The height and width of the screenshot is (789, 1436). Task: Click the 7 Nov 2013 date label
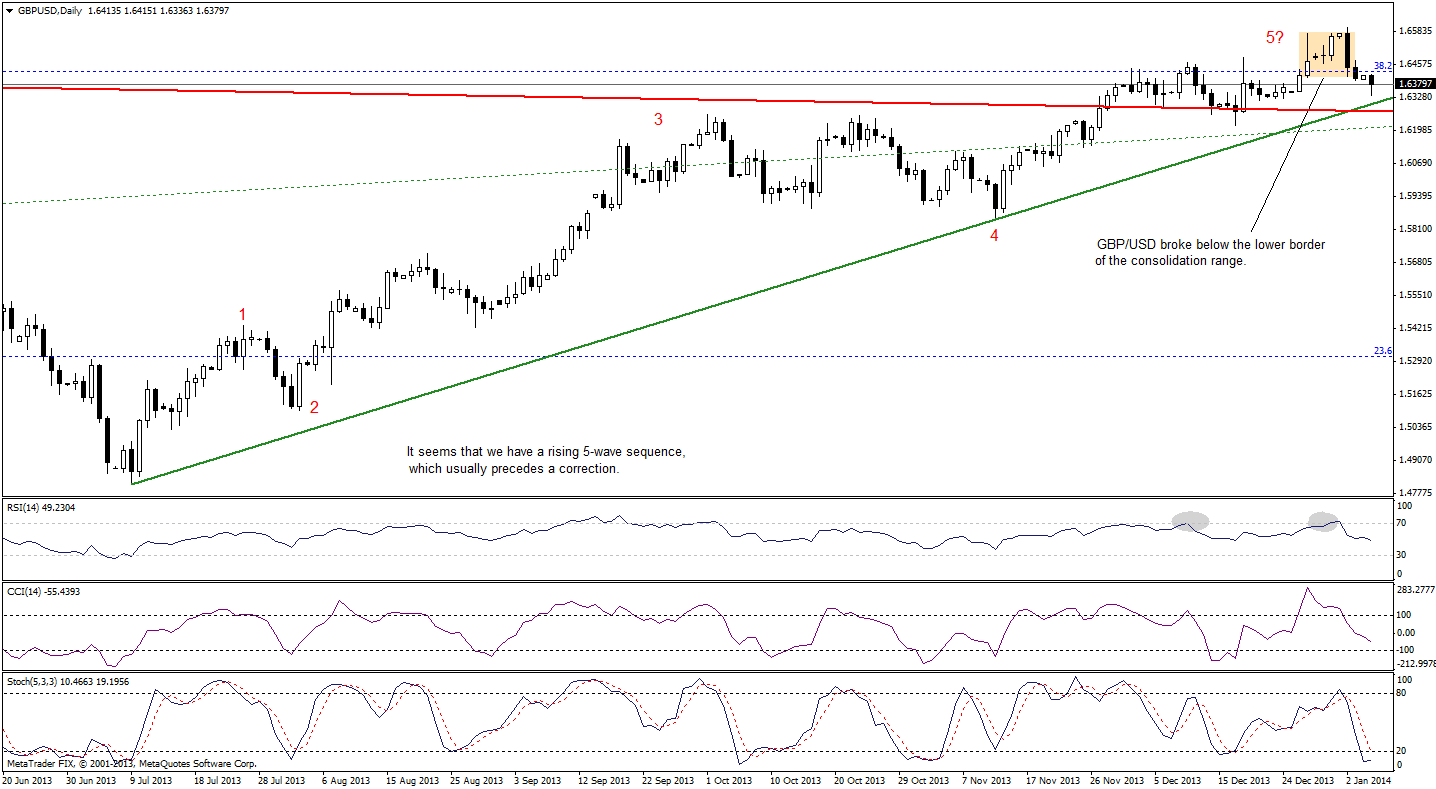(988, 780)
